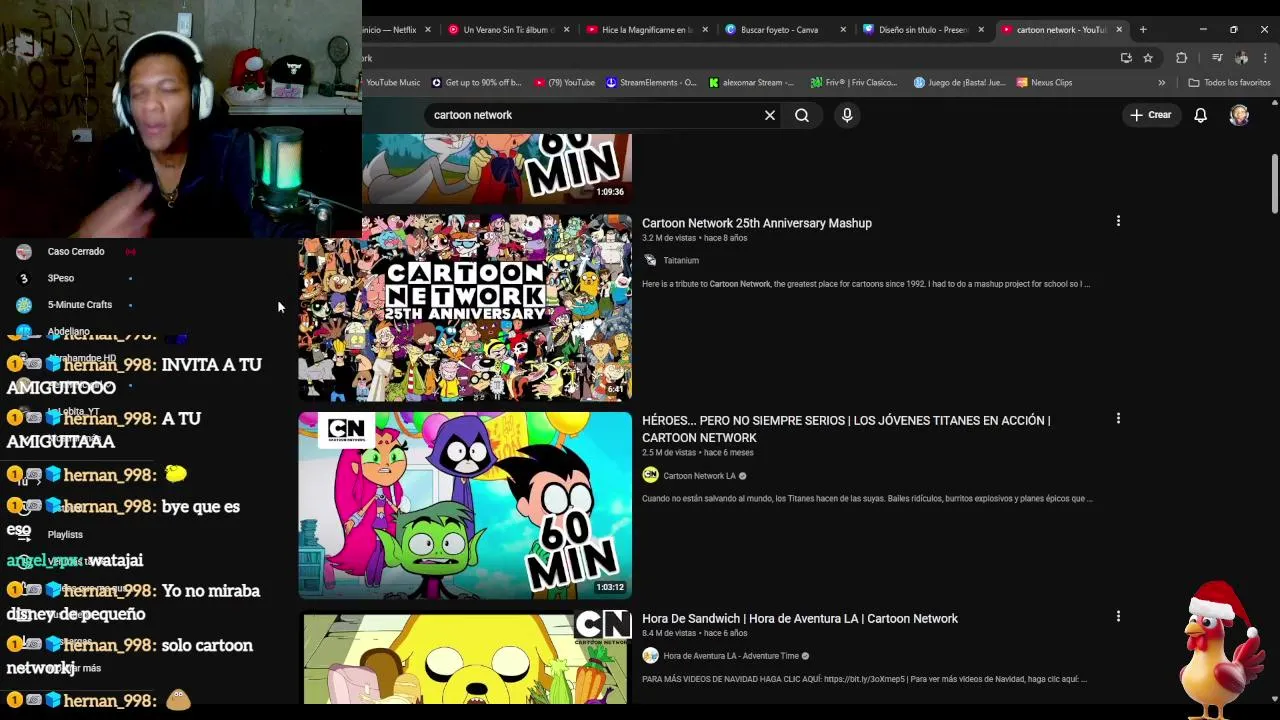Click the 25th Anniversary video thumbnail
1280x720 pixels.
(x=465, y=307)
